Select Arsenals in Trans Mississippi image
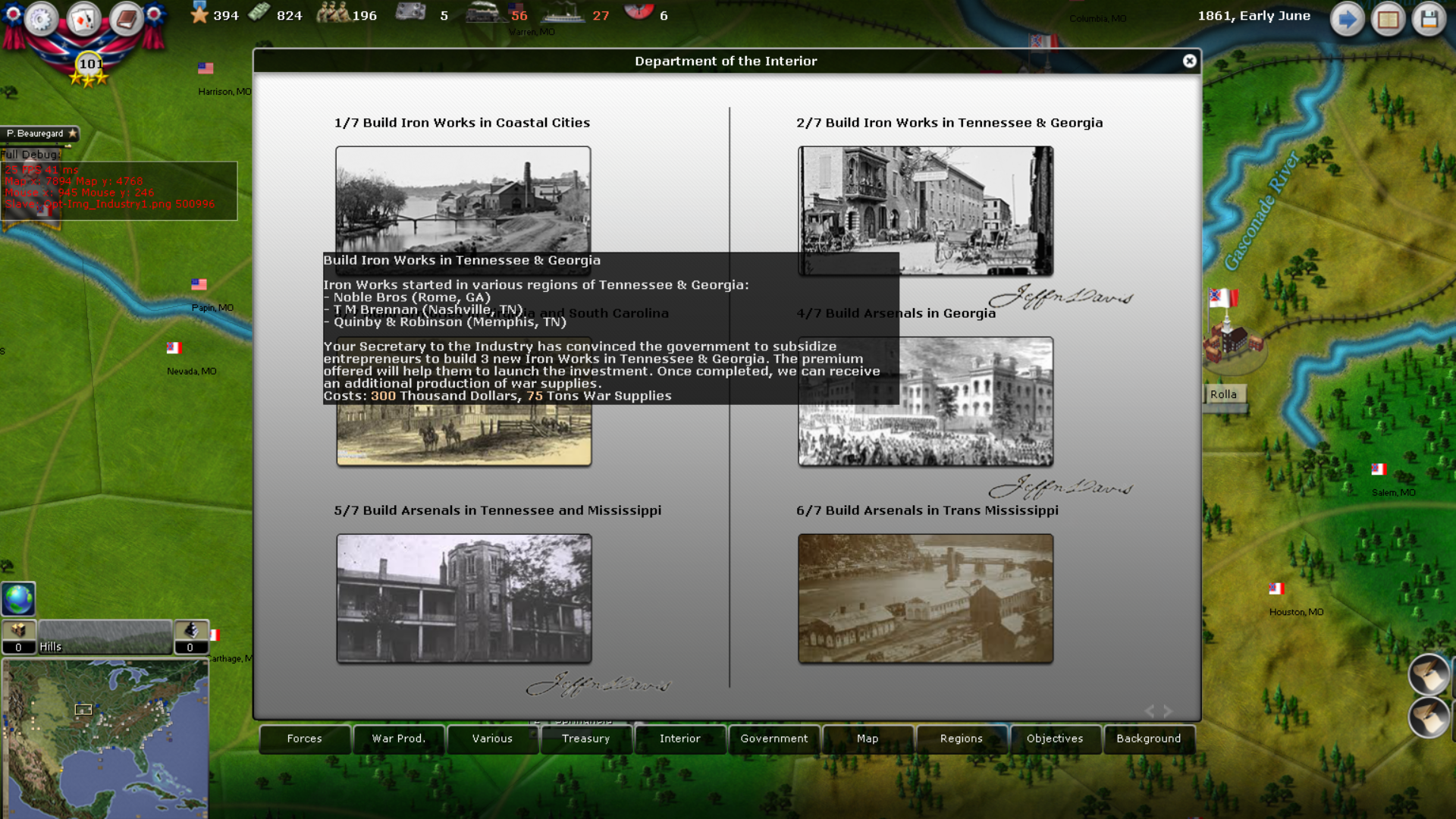The image size is (1456, 819). pos(925,598)
